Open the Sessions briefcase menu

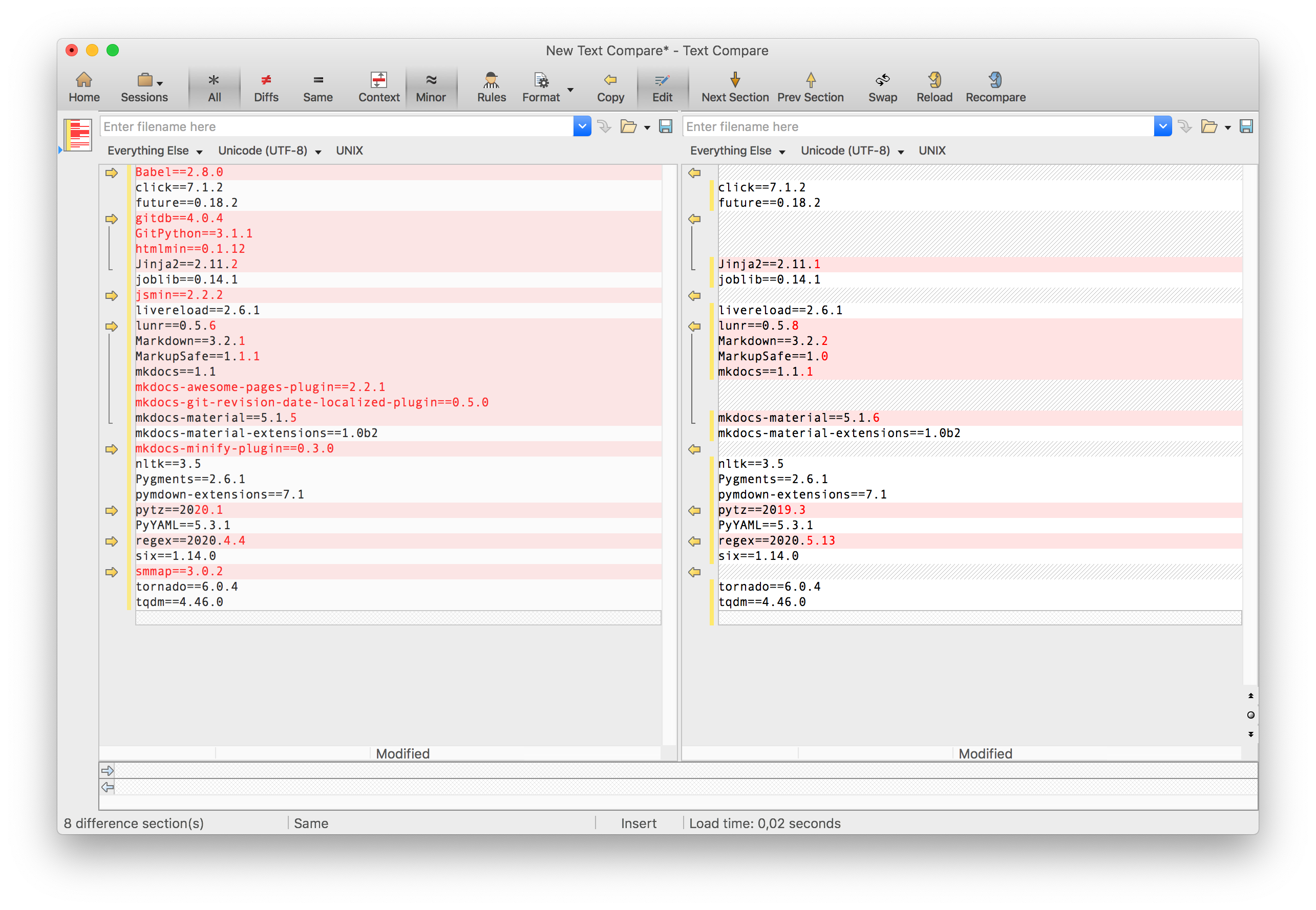[144, 87]
